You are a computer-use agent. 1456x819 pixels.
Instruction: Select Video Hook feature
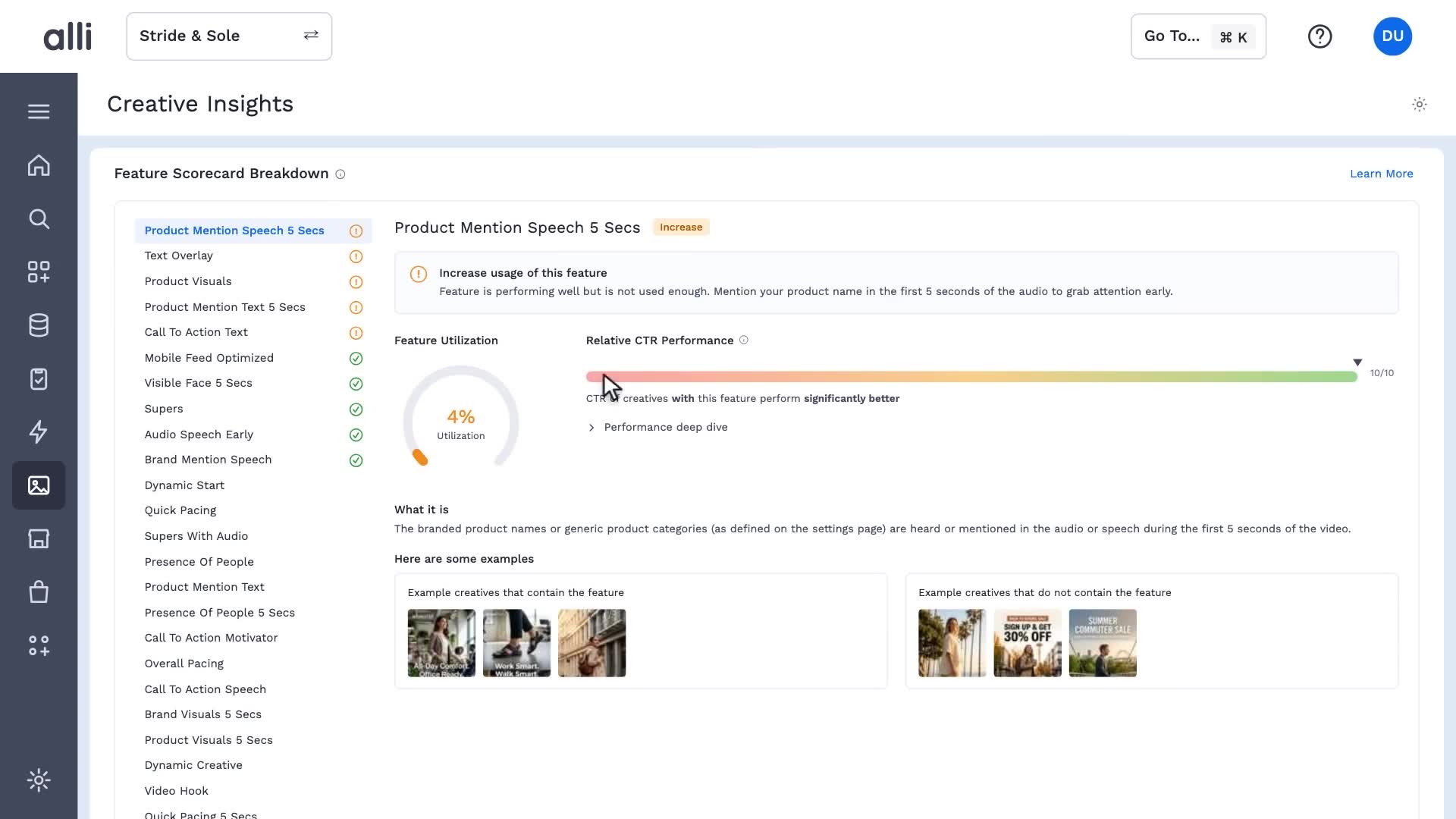click(177, 791)
